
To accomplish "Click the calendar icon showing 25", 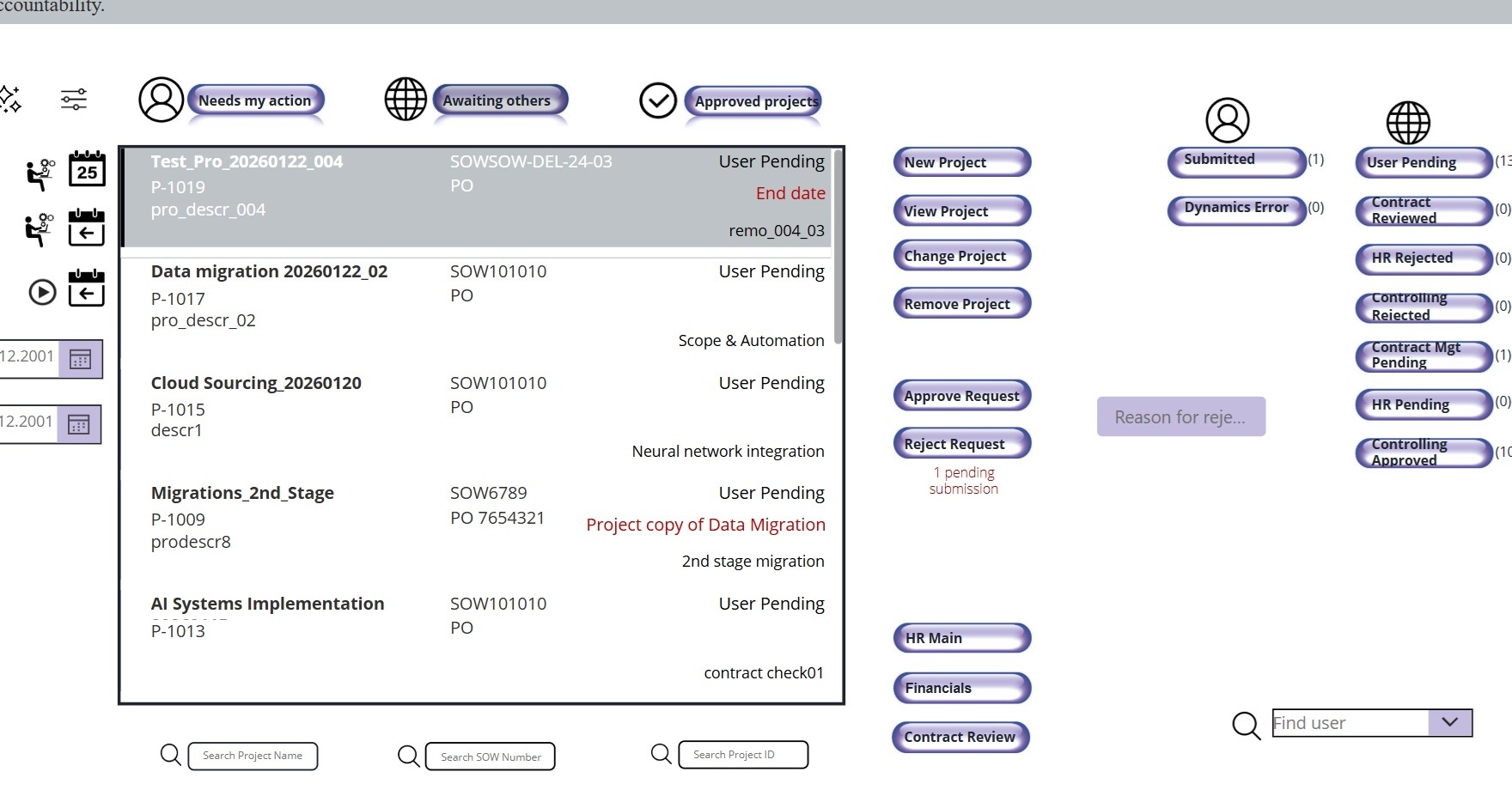I will (x=87, y=169).
